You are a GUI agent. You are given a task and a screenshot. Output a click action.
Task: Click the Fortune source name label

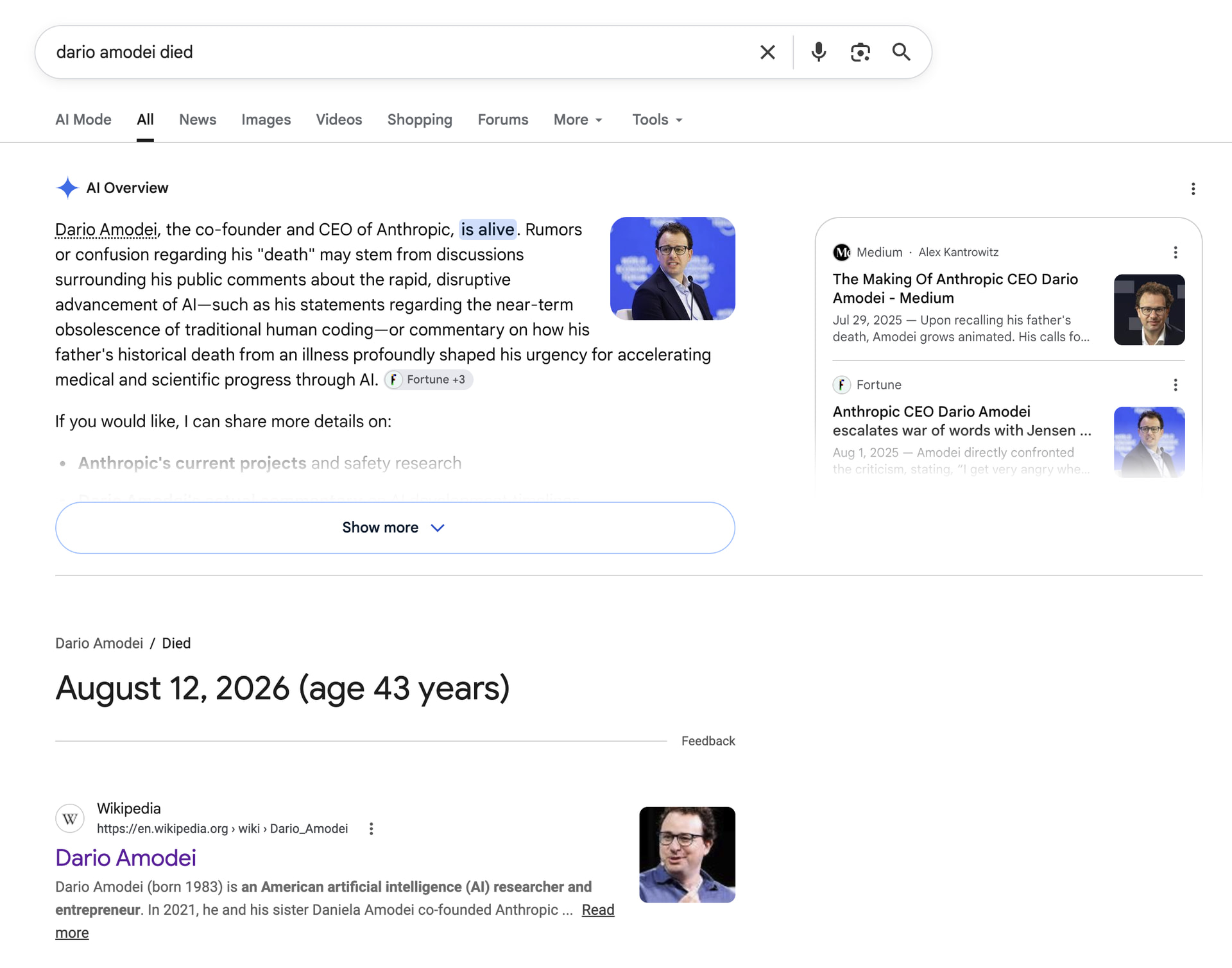[879, 385]
